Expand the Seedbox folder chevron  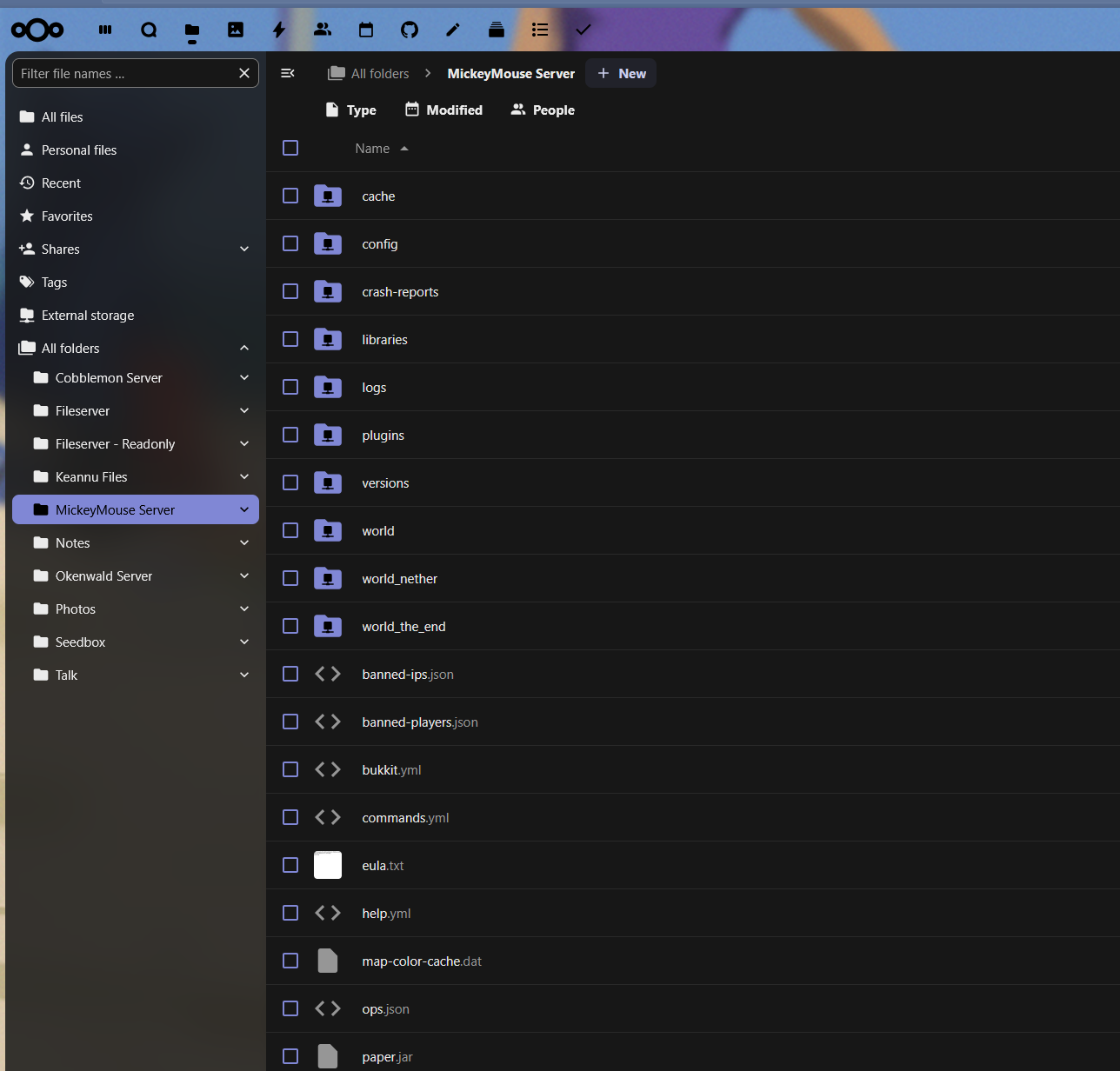(244, 642)
